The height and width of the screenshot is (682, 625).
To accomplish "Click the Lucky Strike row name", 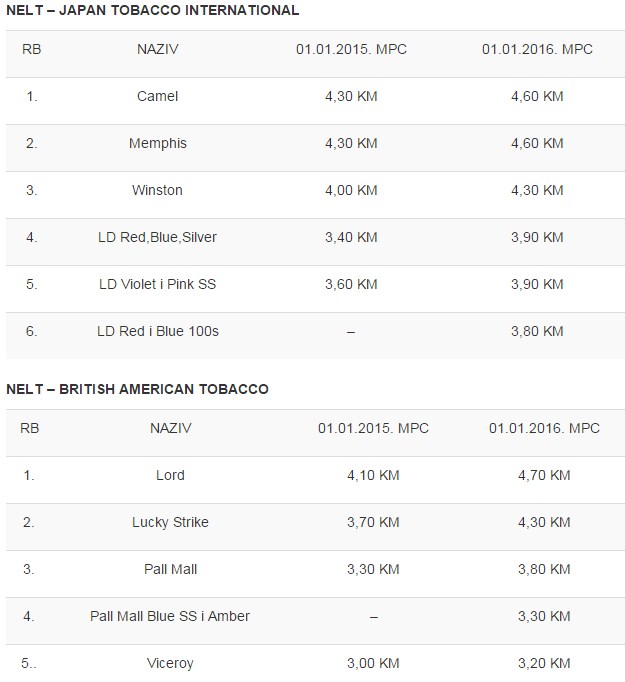I will point(170,522).
